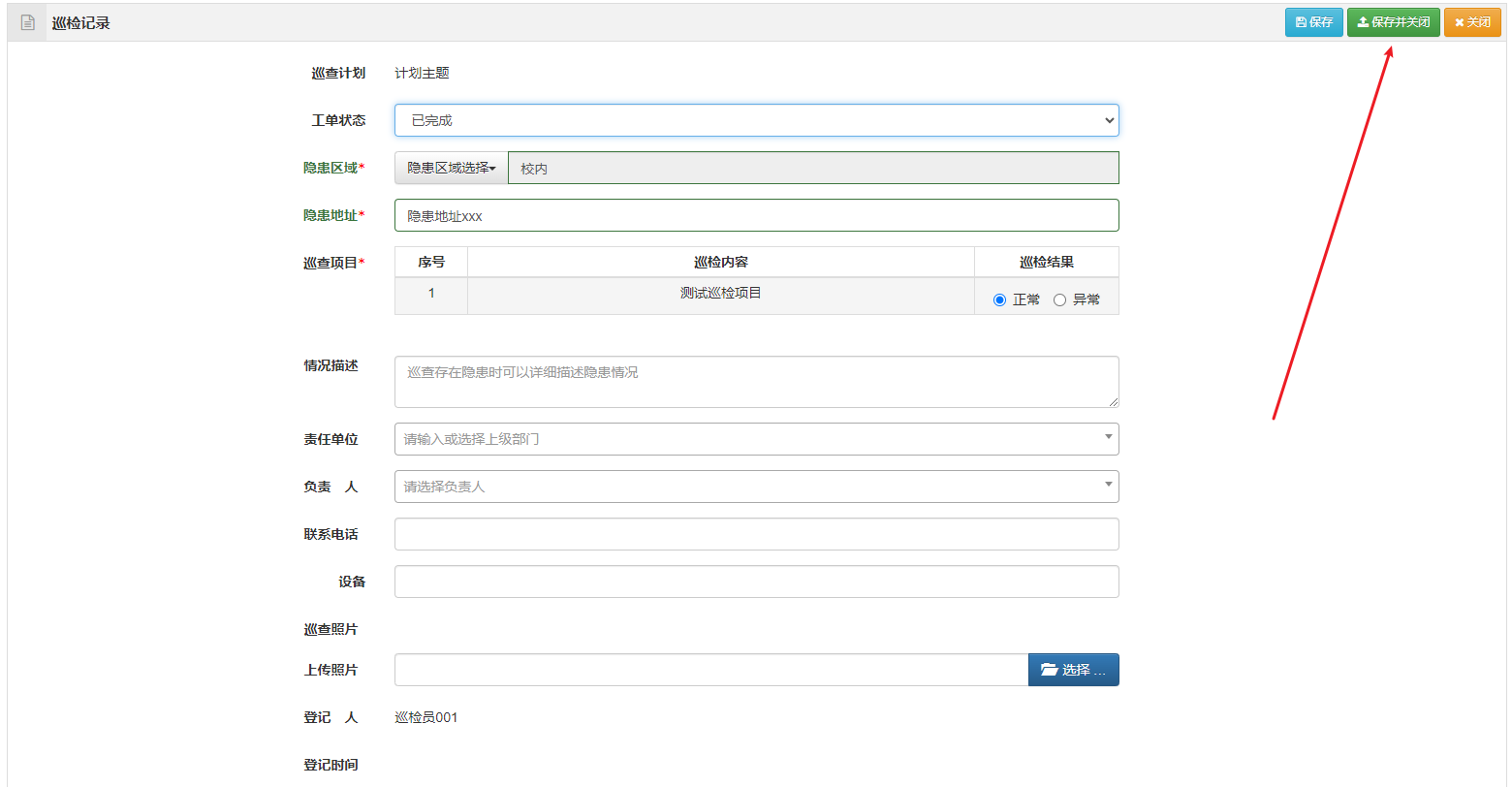
Task: Click the 保存并关闭 button
Action: pos(1393,22)
